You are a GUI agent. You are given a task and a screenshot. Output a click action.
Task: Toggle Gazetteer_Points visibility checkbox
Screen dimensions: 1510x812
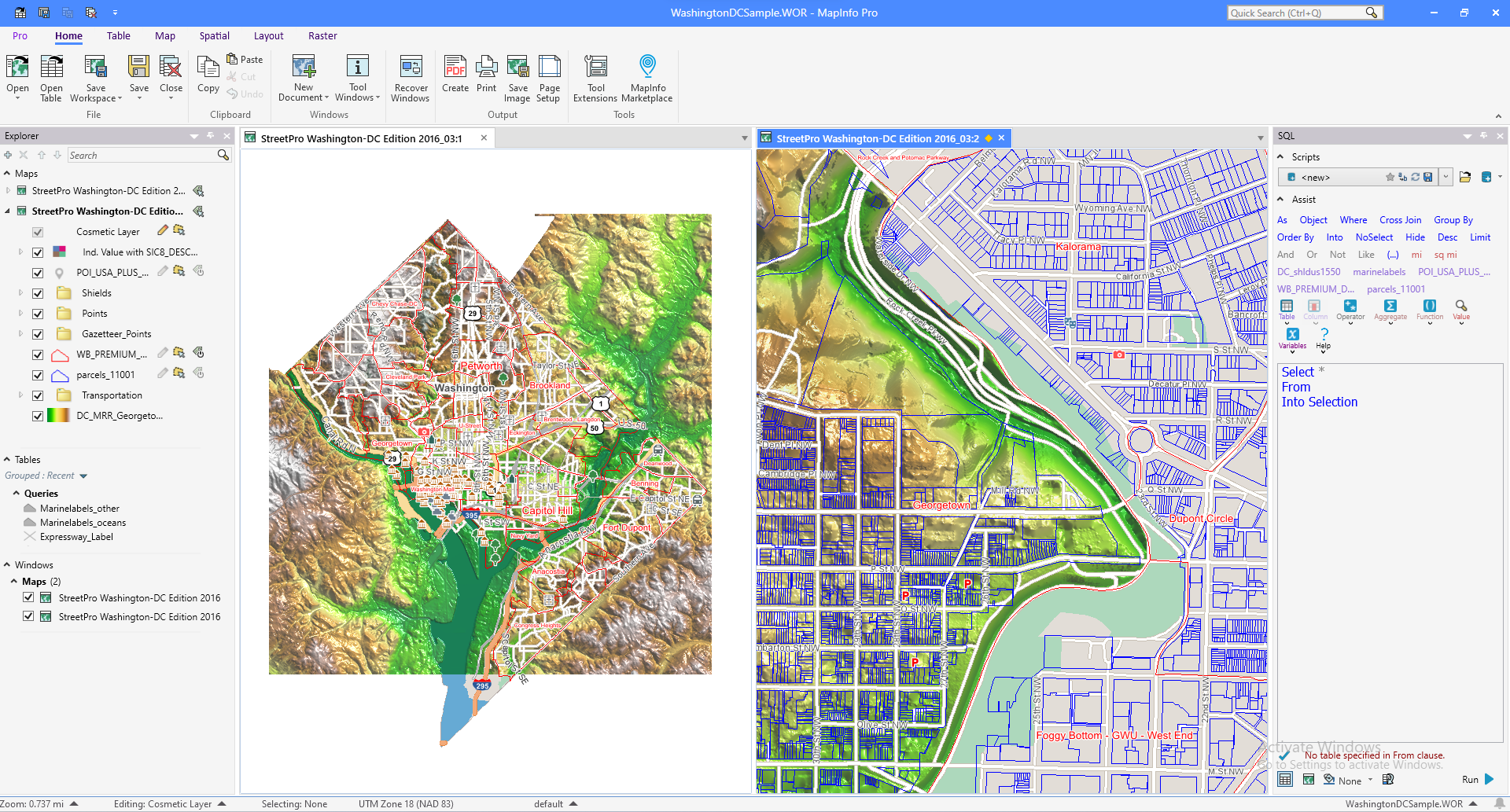click(x=38, y=334)
